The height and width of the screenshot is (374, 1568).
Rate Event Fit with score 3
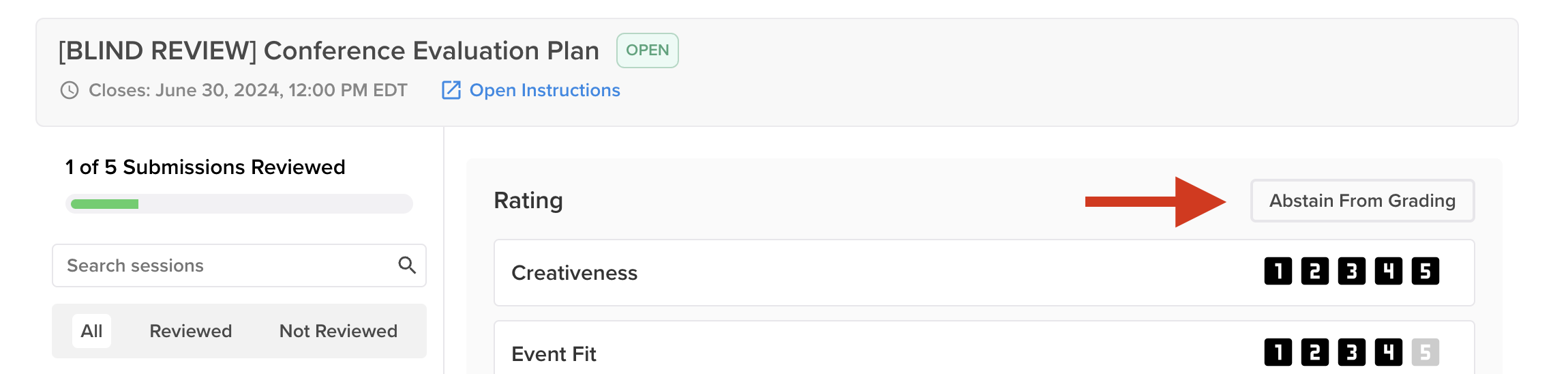[x=1351, y=353]
